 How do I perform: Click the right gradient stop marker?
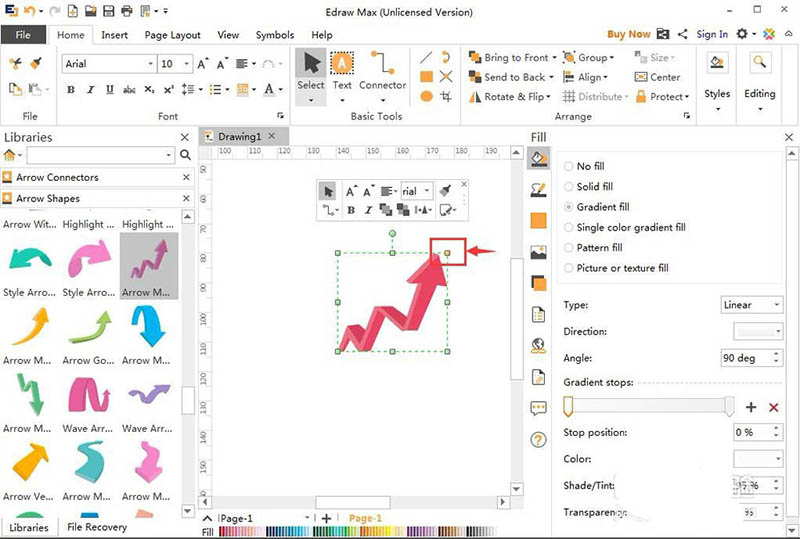pyautogui.click(x=730, y=407)
